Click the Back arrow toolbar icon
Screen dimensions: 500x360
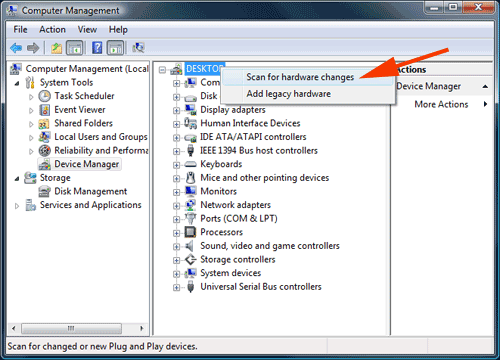[x=16, y=48]
